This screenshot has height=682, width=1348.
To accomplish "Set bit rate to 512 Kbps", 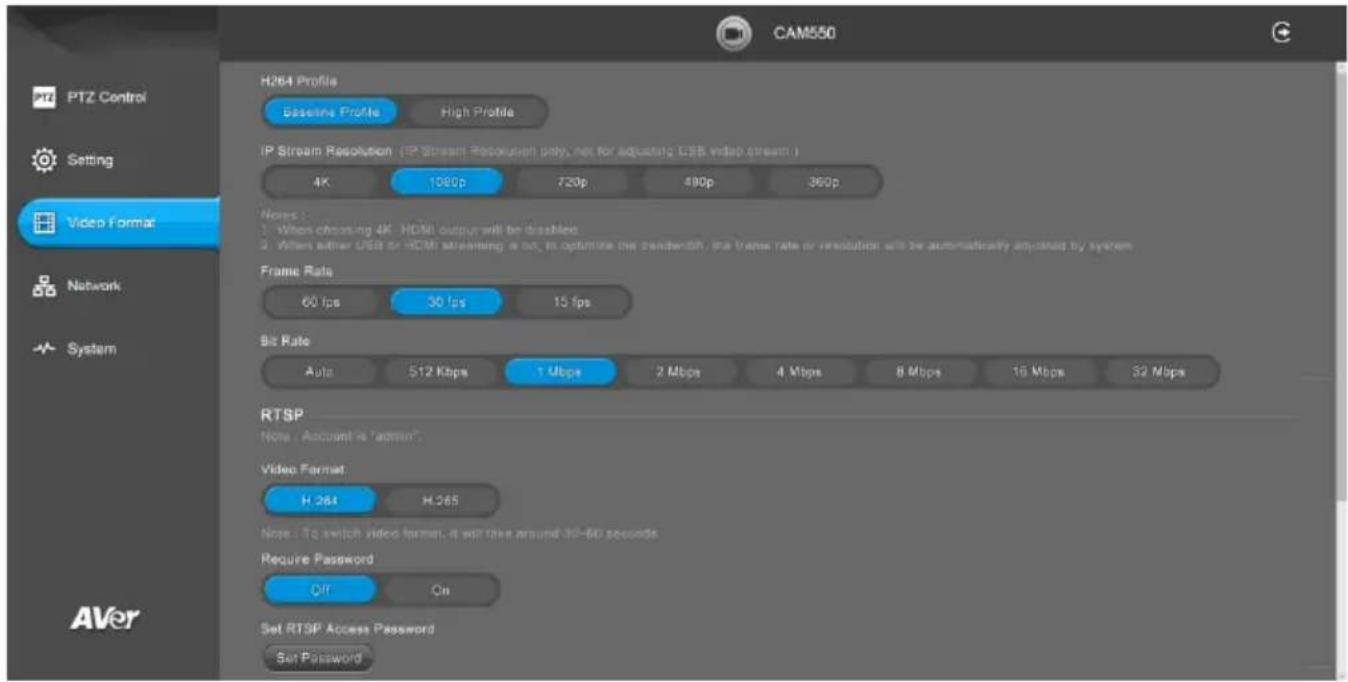I will (x=440, y=372).
